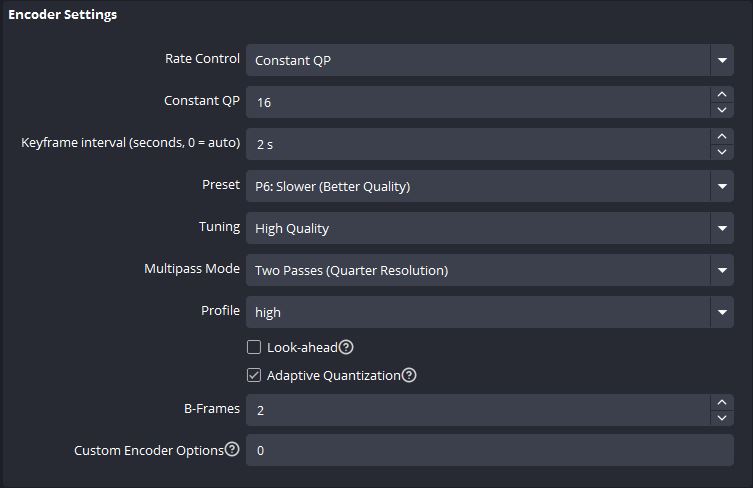The height and width of the screenshot is (488, 753).
Task: Decrease Constant QP with the down arrow
Action: point(722,110)
